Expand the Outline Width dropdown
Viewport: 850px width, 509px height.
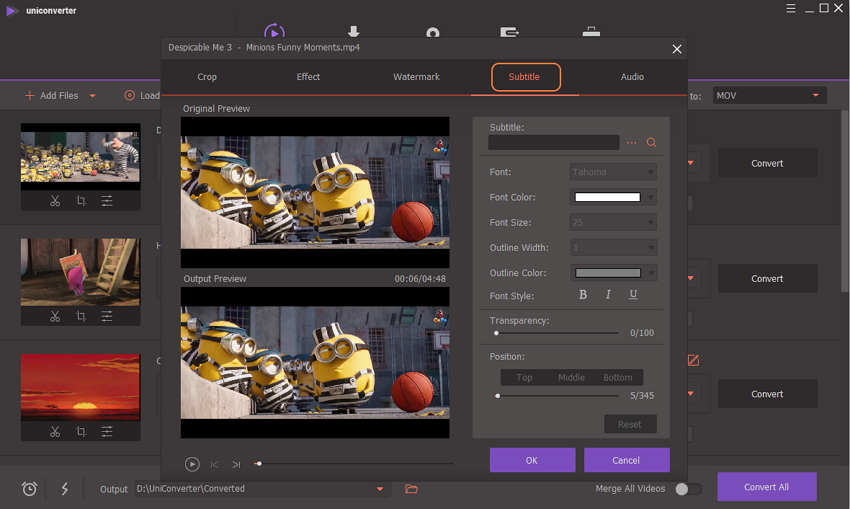click(613, 248)
